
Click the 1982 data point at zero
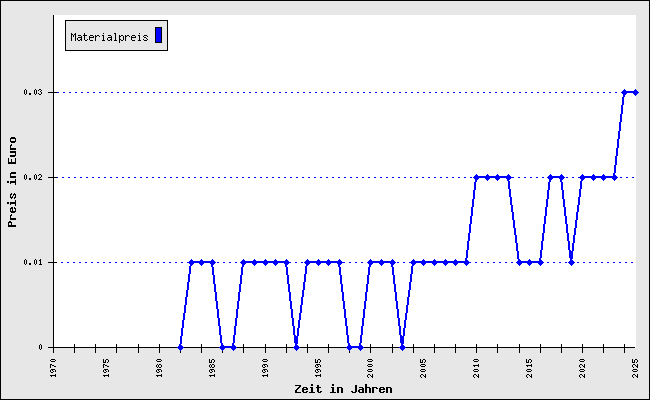(x=180, y=347)
